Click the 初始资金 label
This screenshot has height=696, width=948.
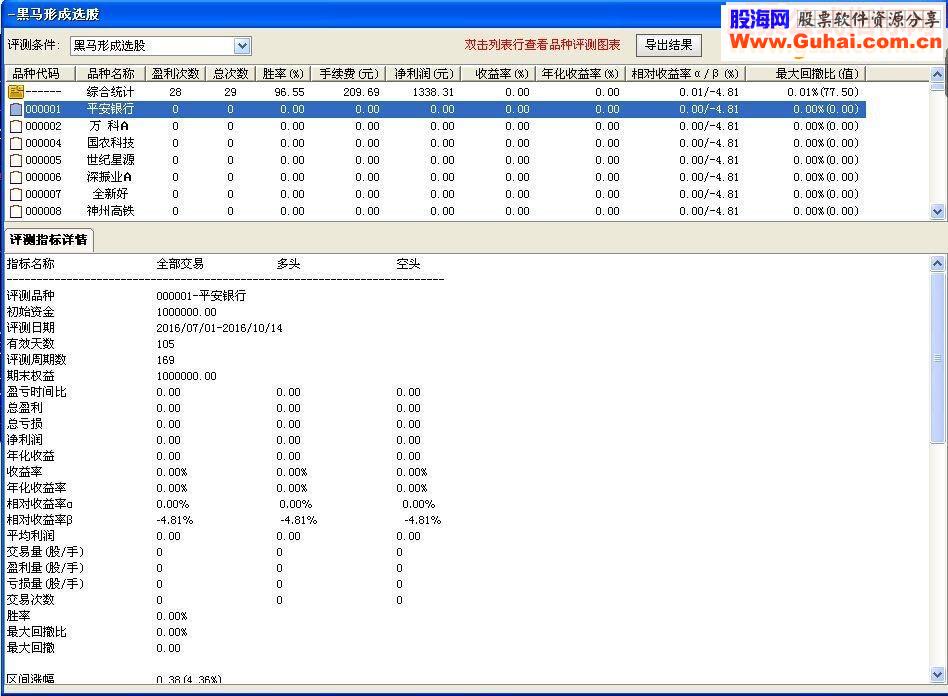30,312
